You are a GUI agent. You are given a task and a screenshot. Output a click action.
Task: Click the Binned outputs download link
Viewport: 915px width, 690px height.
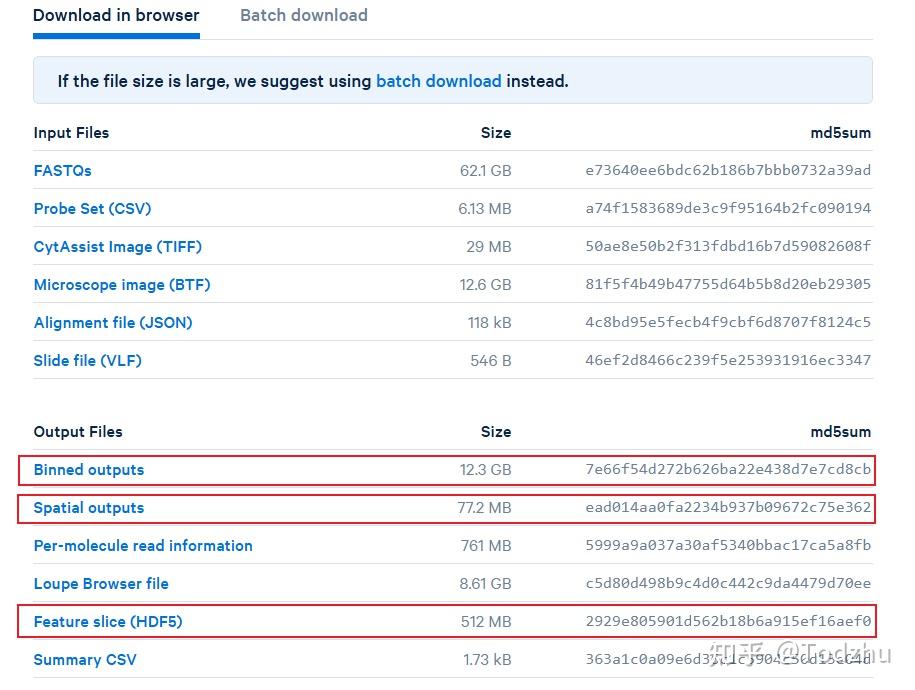pos(89,470)
